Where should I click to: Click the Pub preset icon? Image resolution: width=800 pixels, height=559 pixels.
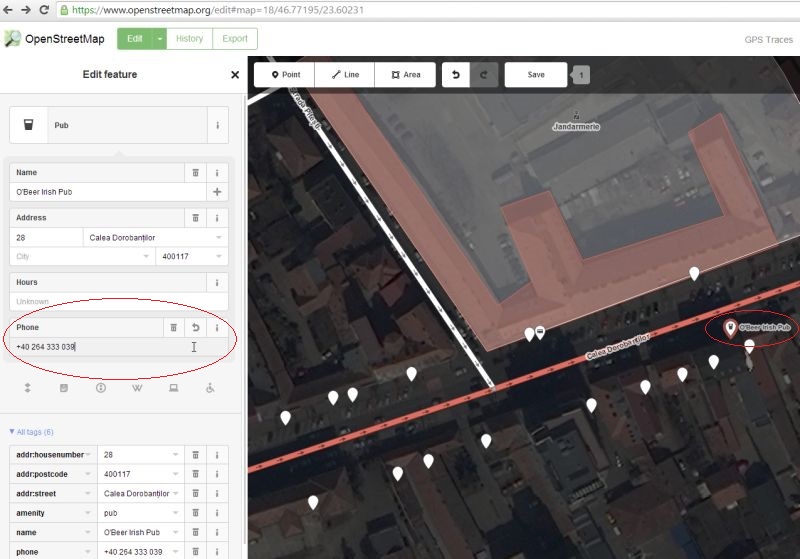pyautogui.click(x=29, y=125)
